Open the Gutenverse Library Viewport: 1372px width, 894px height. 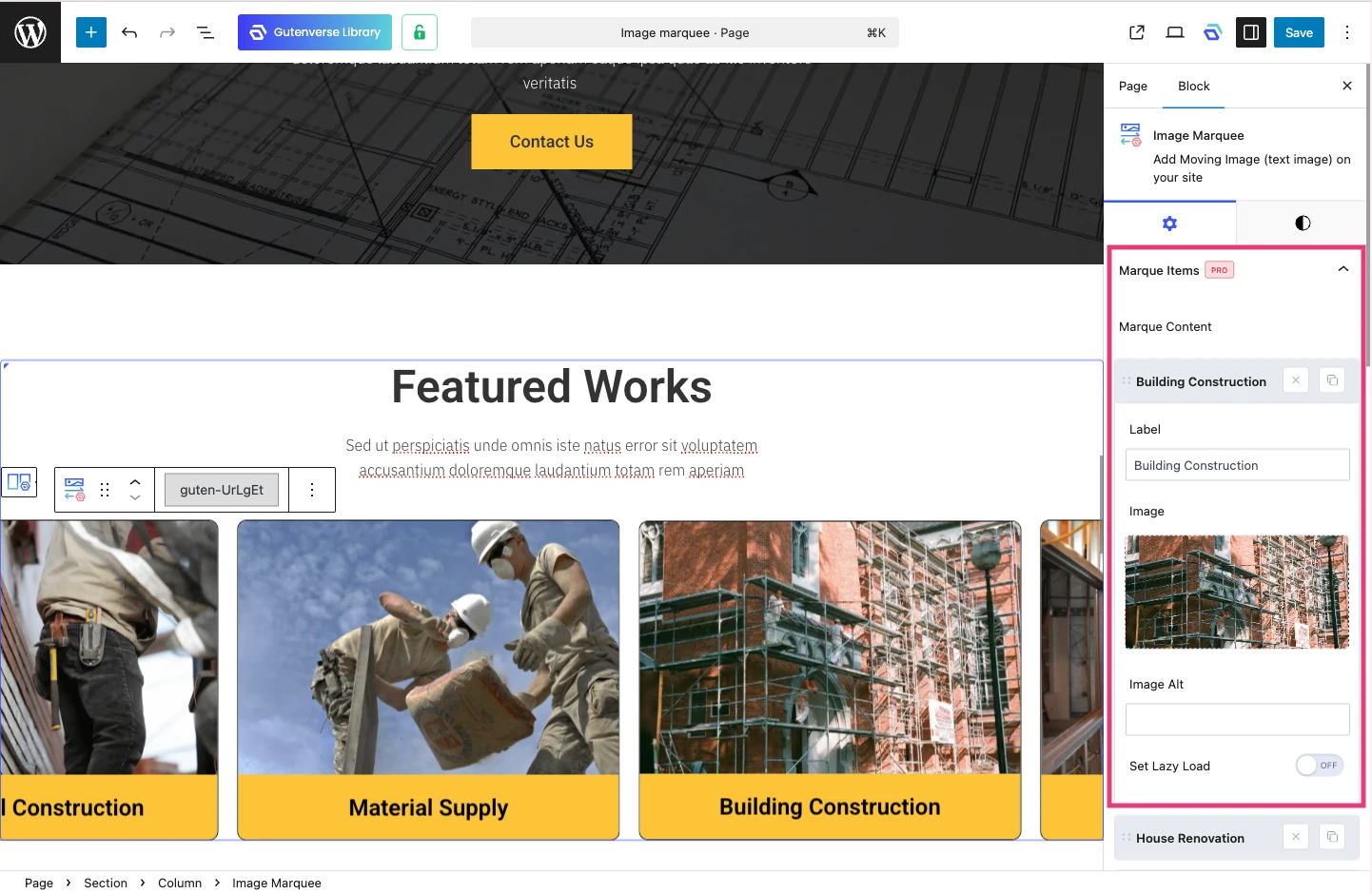tap(314, 32)
